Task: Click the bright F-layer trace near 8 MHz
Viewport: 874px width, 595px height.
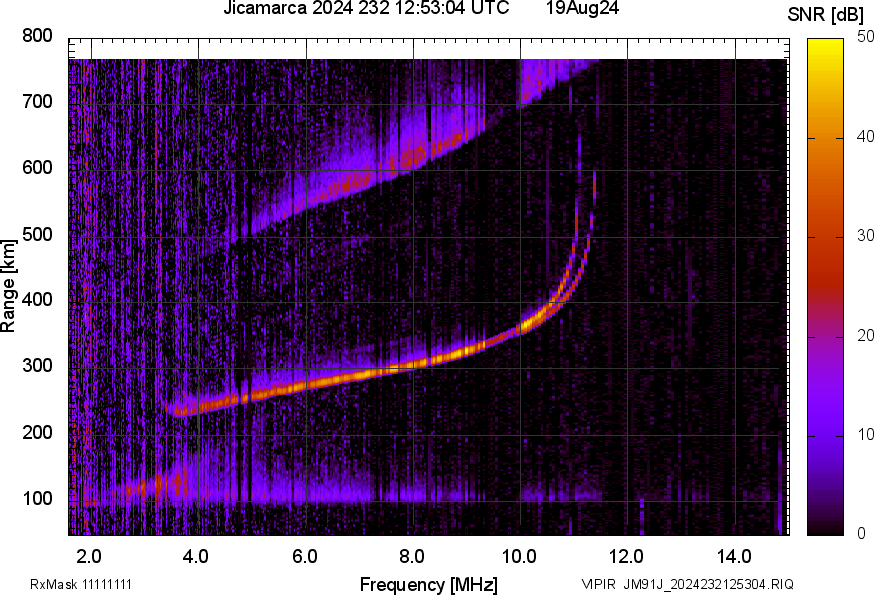Action: click(x=413, y=365)
